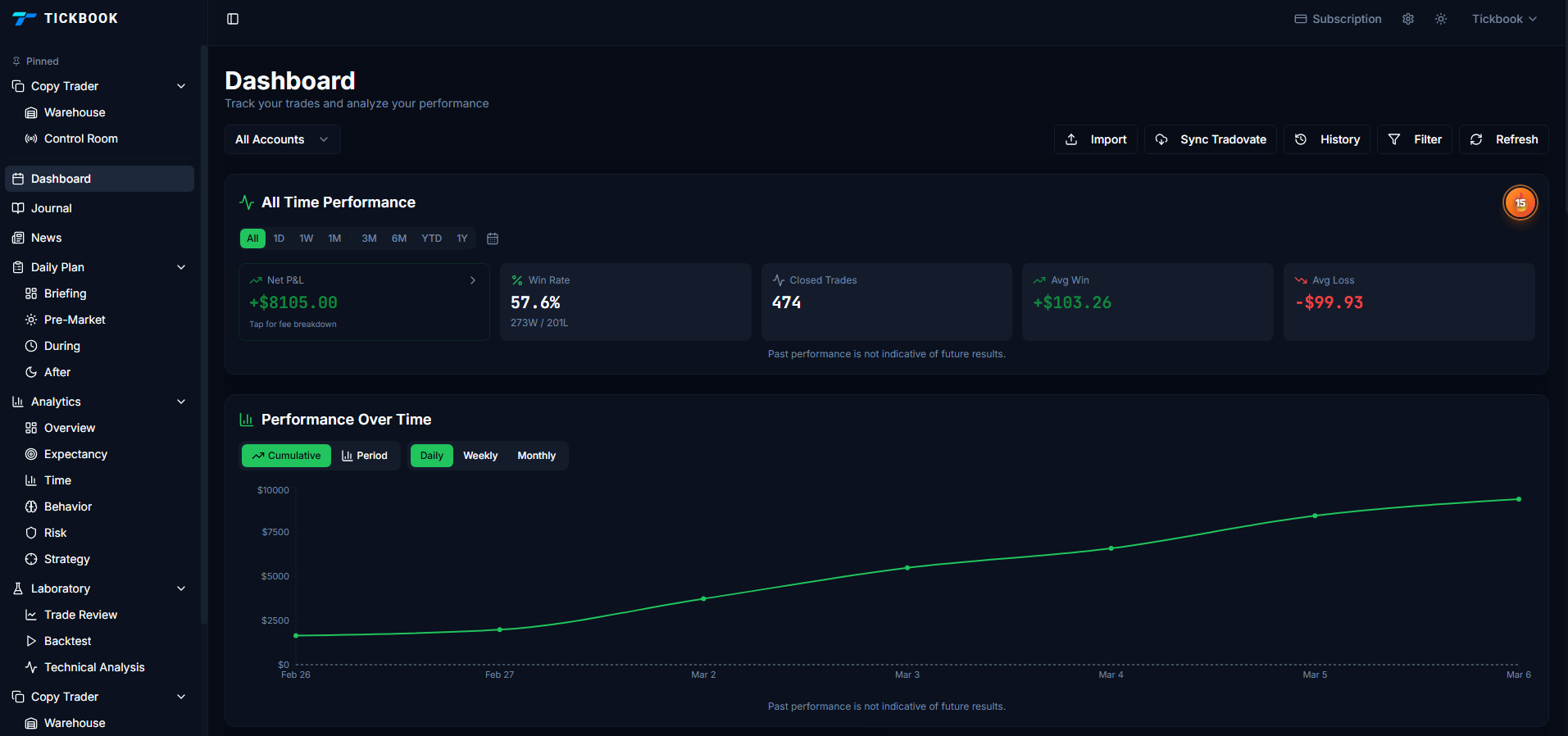Click the Journal book icon
This screenshot has height=736, width=1568.
(x=18, y=208)
